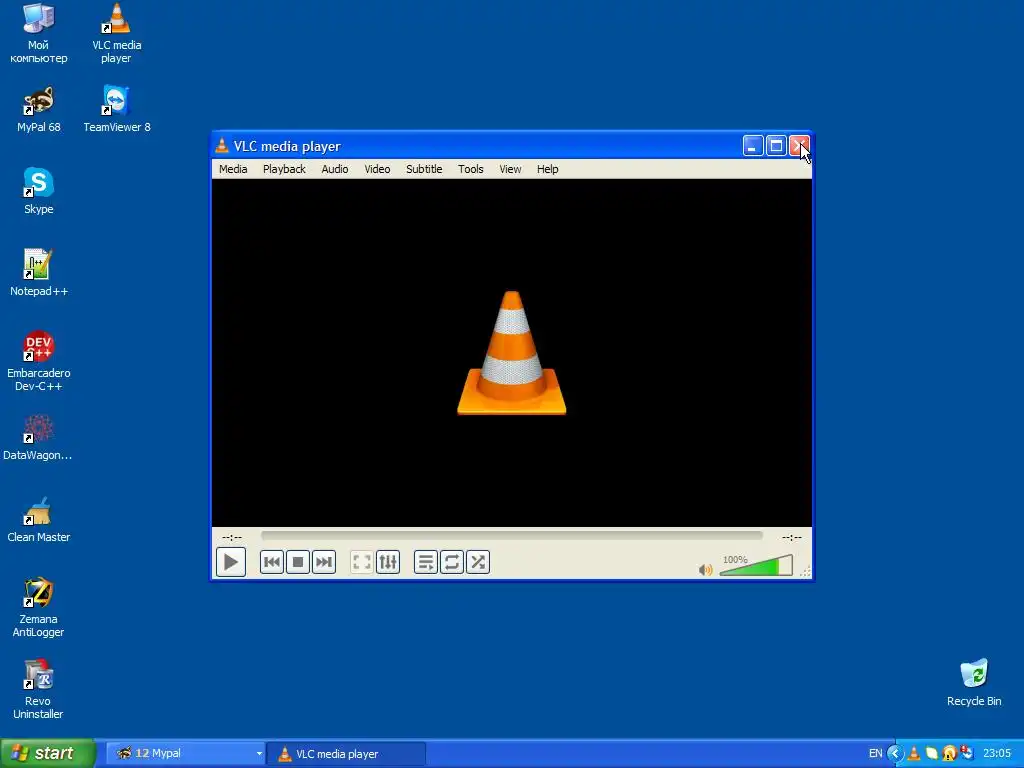
Task: Minimize the VLC media player window
Action: [x=753, y=146]
